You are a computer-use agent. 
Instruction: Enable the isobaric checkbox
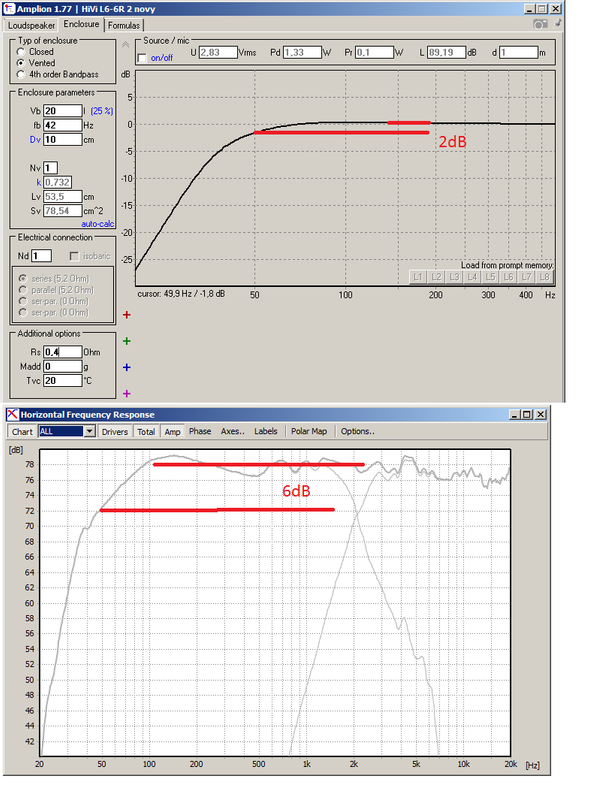tap(74, 256)
